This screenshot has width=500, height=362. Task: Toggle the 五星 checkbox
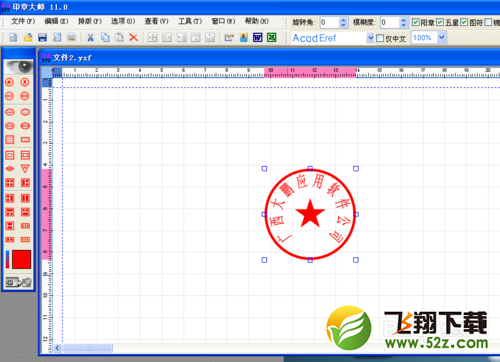[440, 22]
